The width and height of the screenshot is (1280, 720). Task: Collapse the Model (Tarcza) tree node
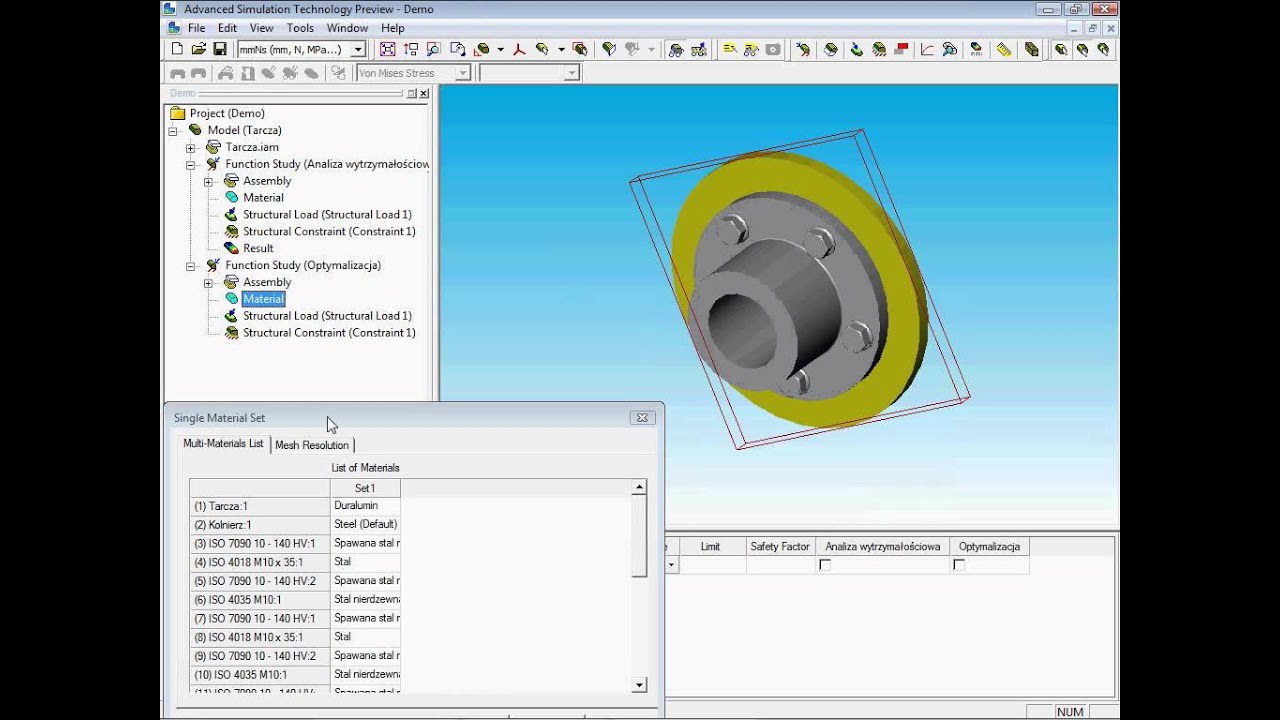click(173, 130)
